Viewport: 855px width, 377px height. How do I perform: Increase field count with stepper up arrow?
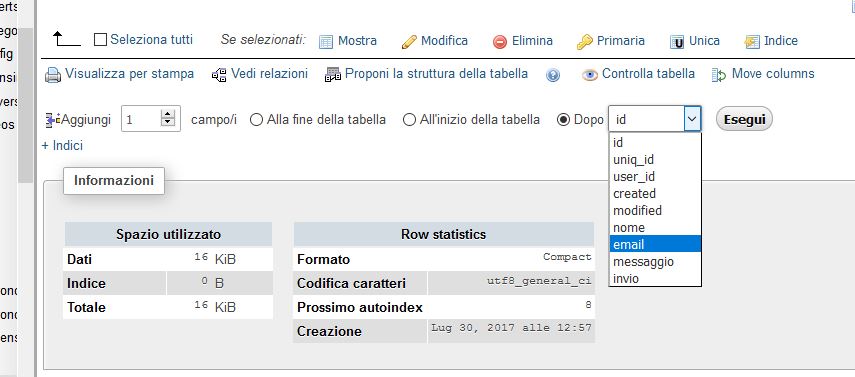(168, 114)
